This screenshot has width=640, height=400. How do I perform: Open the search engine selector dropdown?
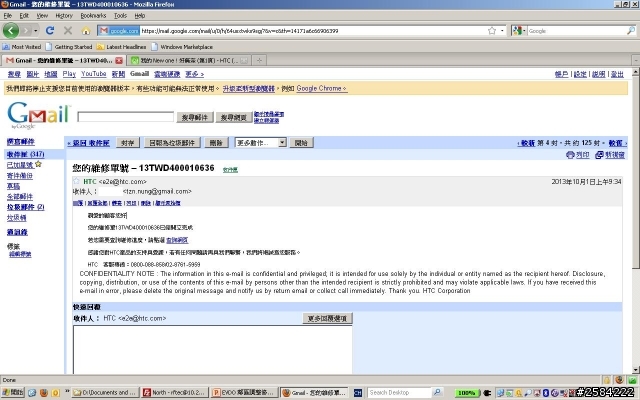(x=519, y=31)
